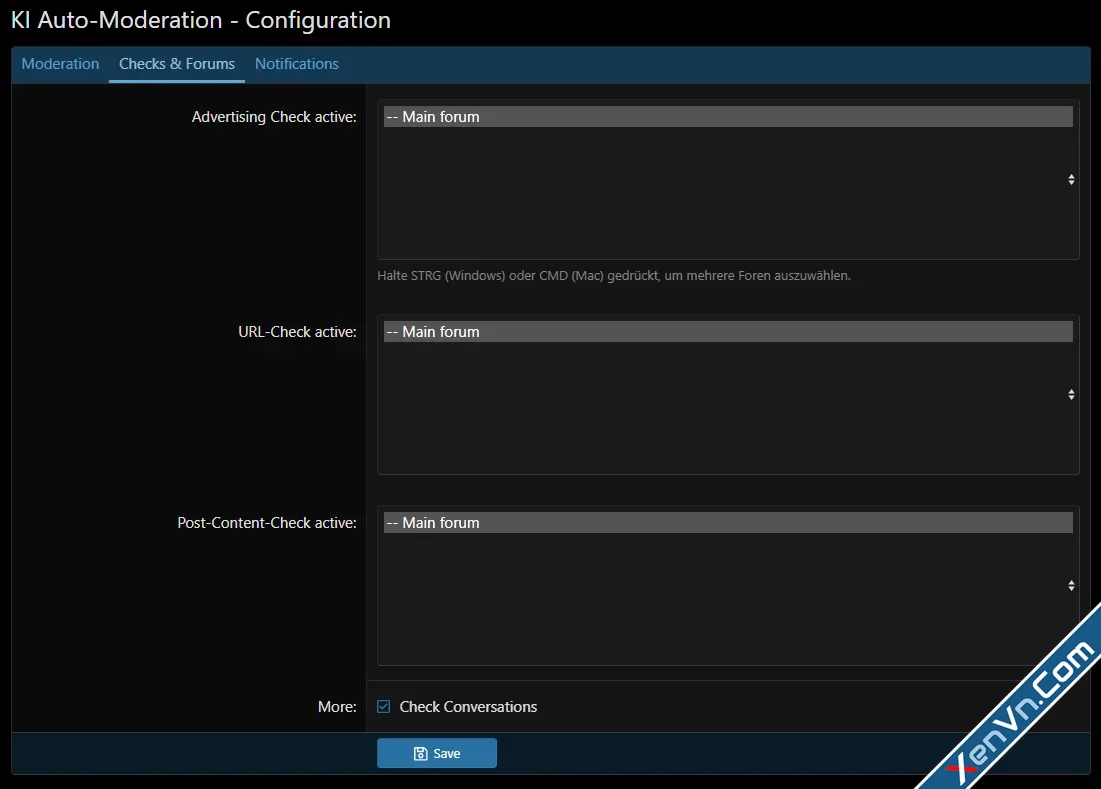Image resolution: width=1101 pixels, height=789 pixels.
Task: Click the Save button
Action: coord(437,753)
